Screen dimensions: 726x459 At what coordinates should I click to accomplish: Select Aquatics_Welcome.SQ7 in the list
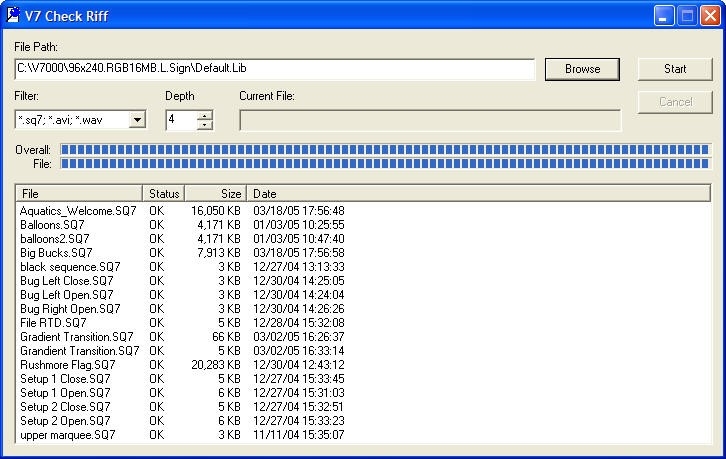coord(78,211)
